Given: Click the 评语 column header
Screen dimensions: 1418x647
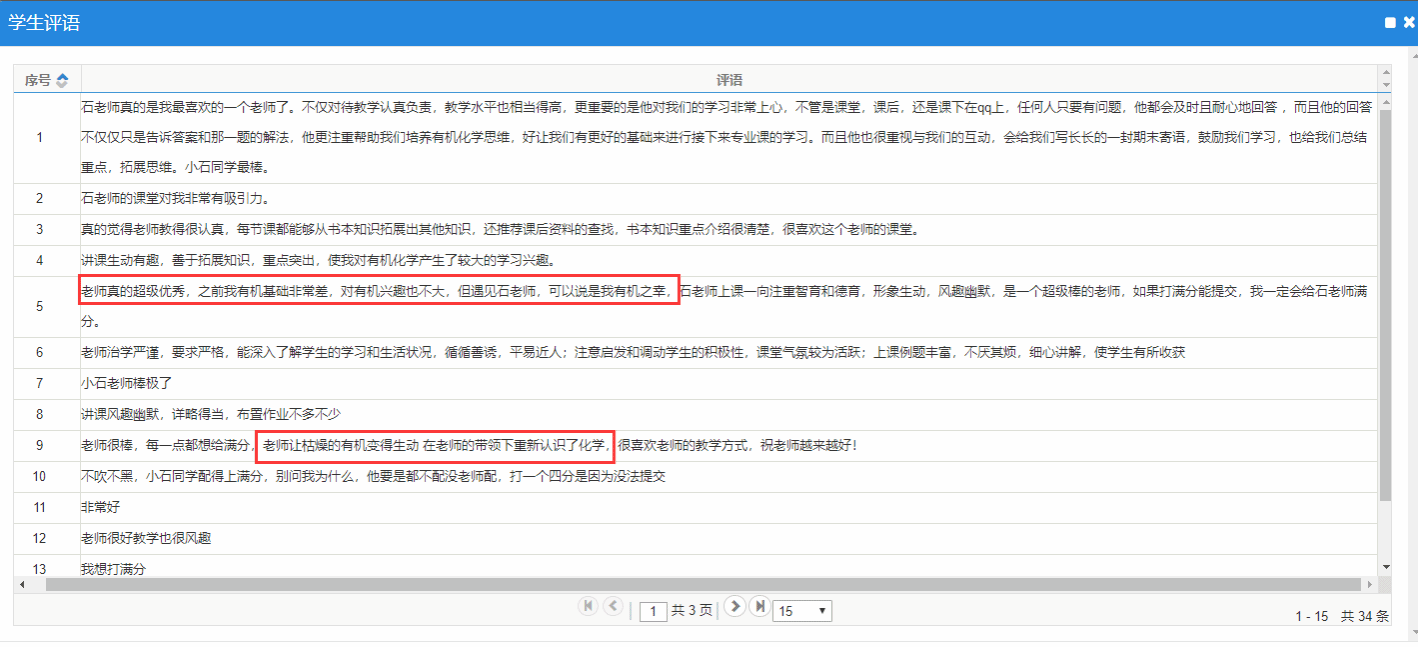Looking at the screenshot, I should 729,80.
